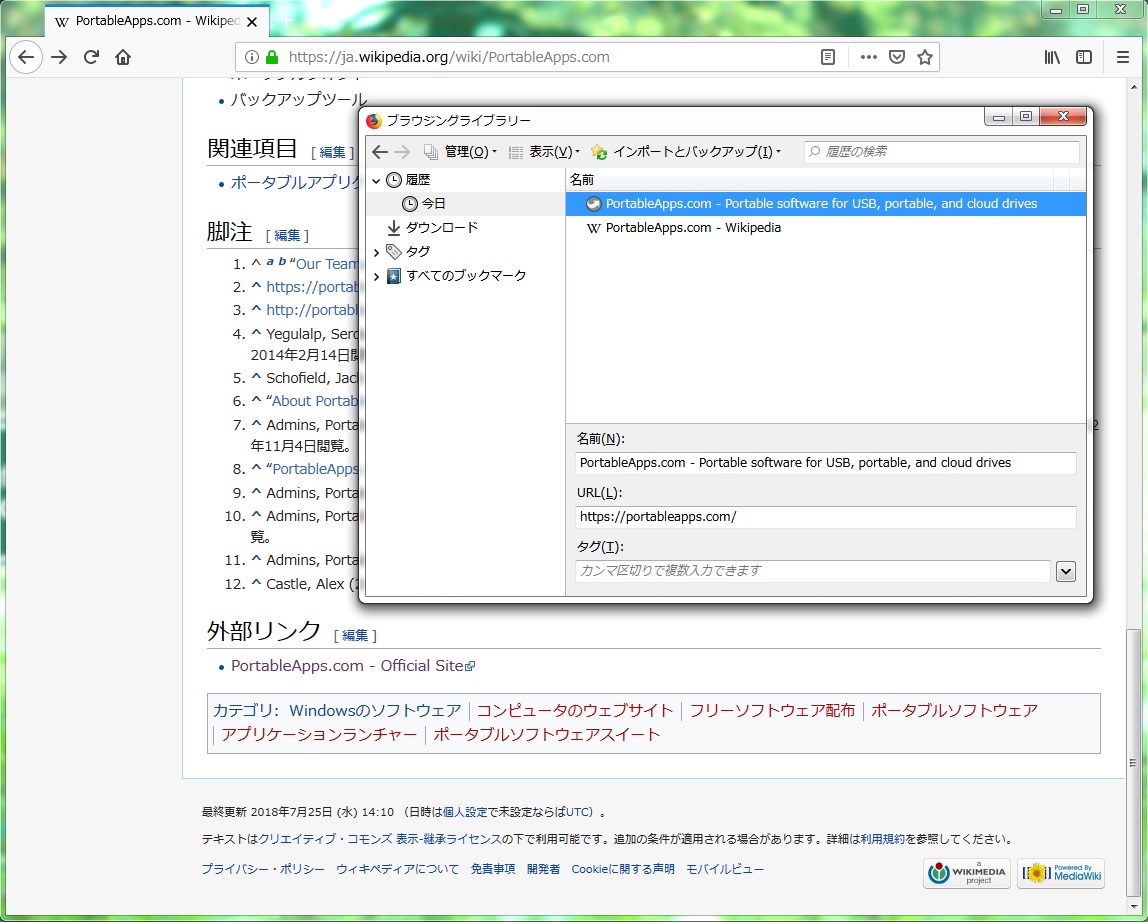
Task: Open page actions three-dot menu
Action: 868,57
